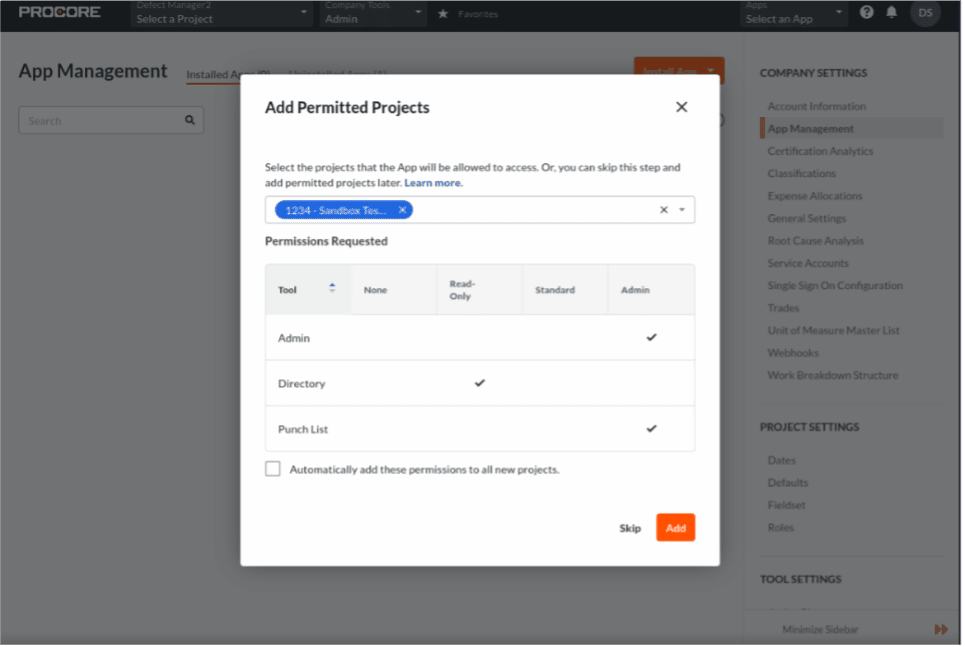
Task: Expand the permitted projects dropdown arrow
Action: click(x=683, y=211)
